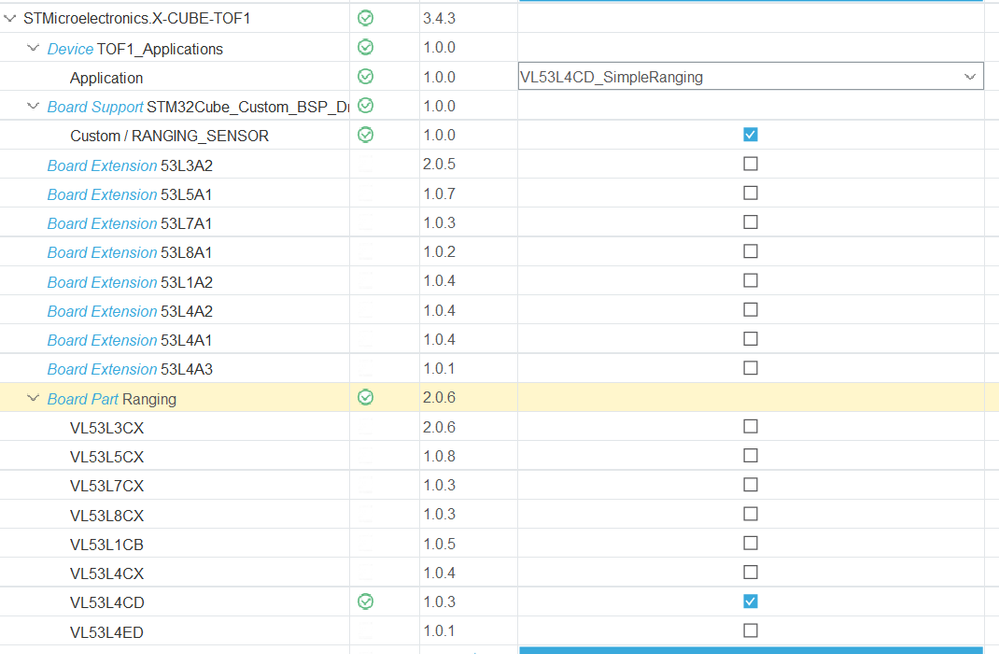Click version 3.4.3 of X-CUBE-TOF1
Viewport: 999px width, 654px height.
439,18
